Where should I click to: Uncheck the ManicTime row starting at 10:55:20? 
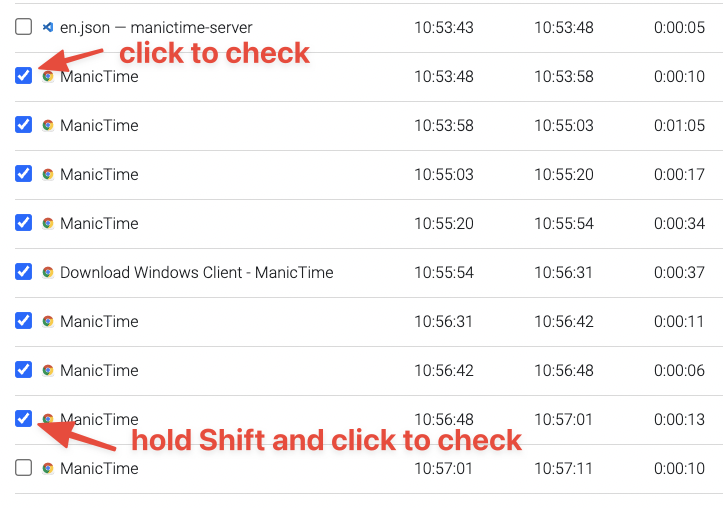pyautogui.click(x=24, y=223)
